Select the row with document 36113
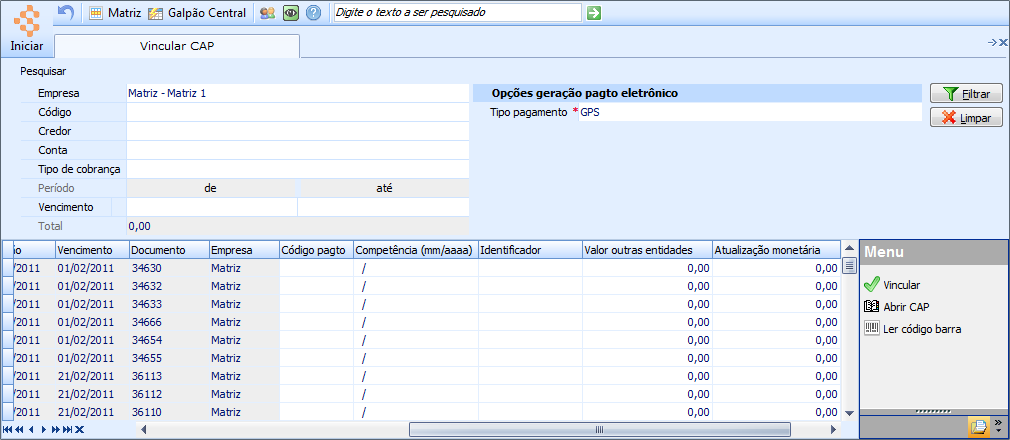The width and height of the screenshot is (1010, 440). pos(422,376)
